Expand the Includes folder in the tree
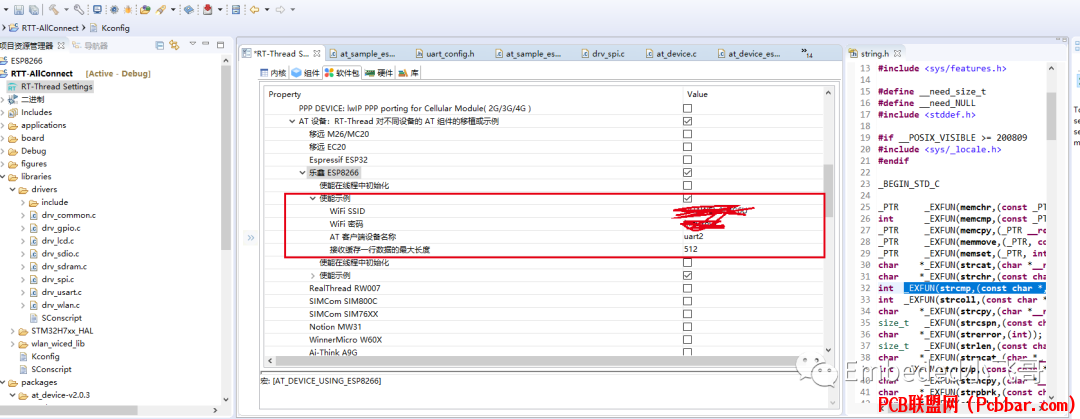This screenshot has width=1080, height=419. point(3,112)
